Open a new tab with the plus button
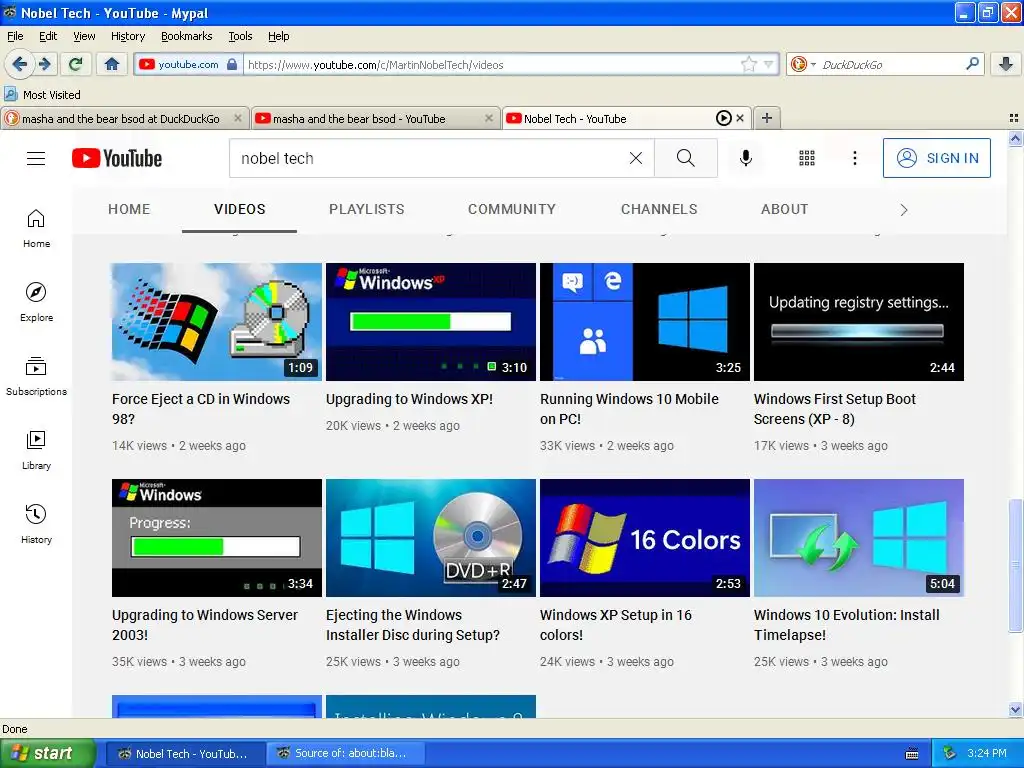This screenshot has width=1024, height=768. click(x=767, y=118)
